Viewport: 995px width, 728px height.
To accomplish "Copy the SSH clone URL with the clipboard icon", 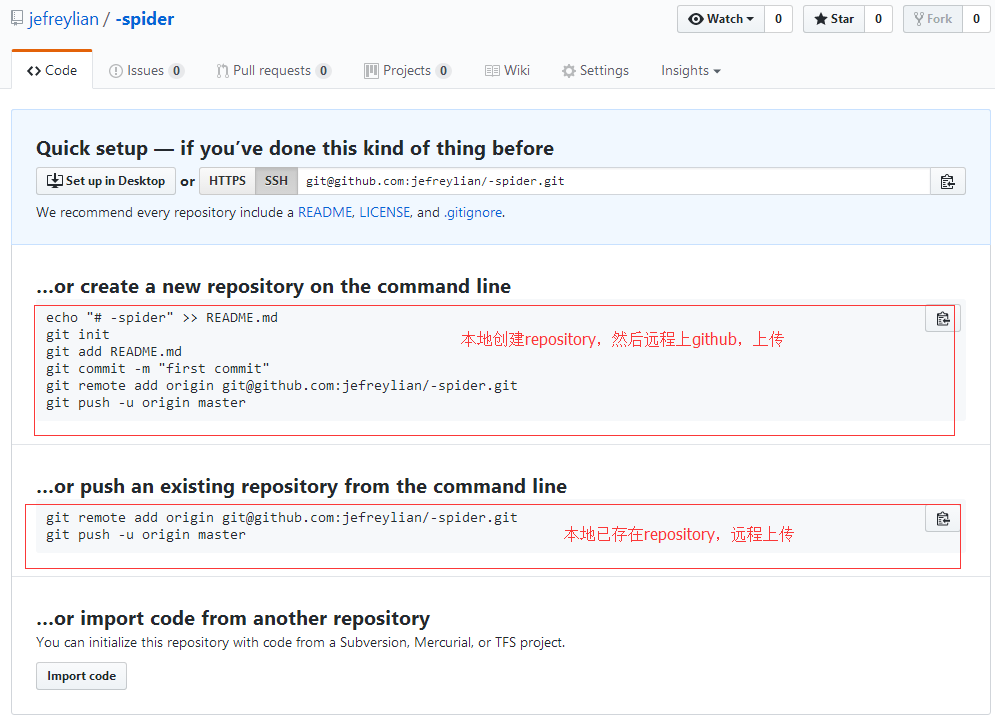I will point(947,182).
